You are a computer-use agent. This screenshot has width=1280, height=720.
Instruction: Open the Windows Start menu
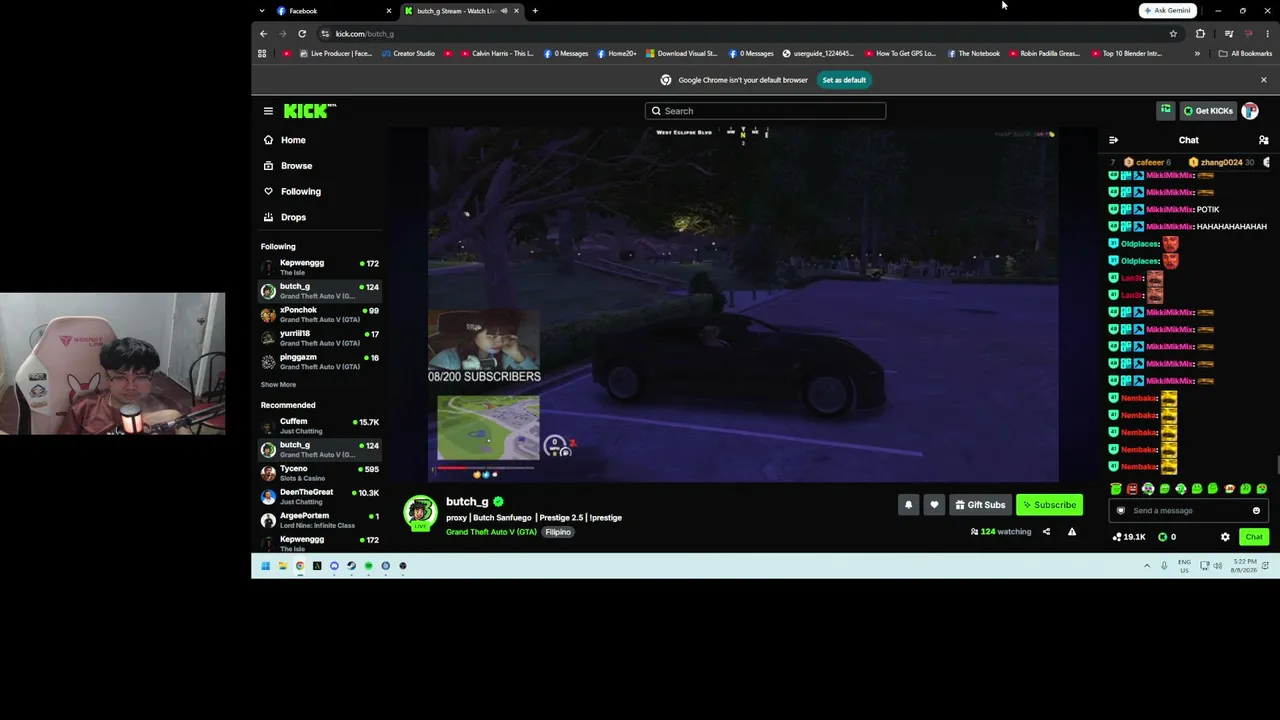coord(265,566)
